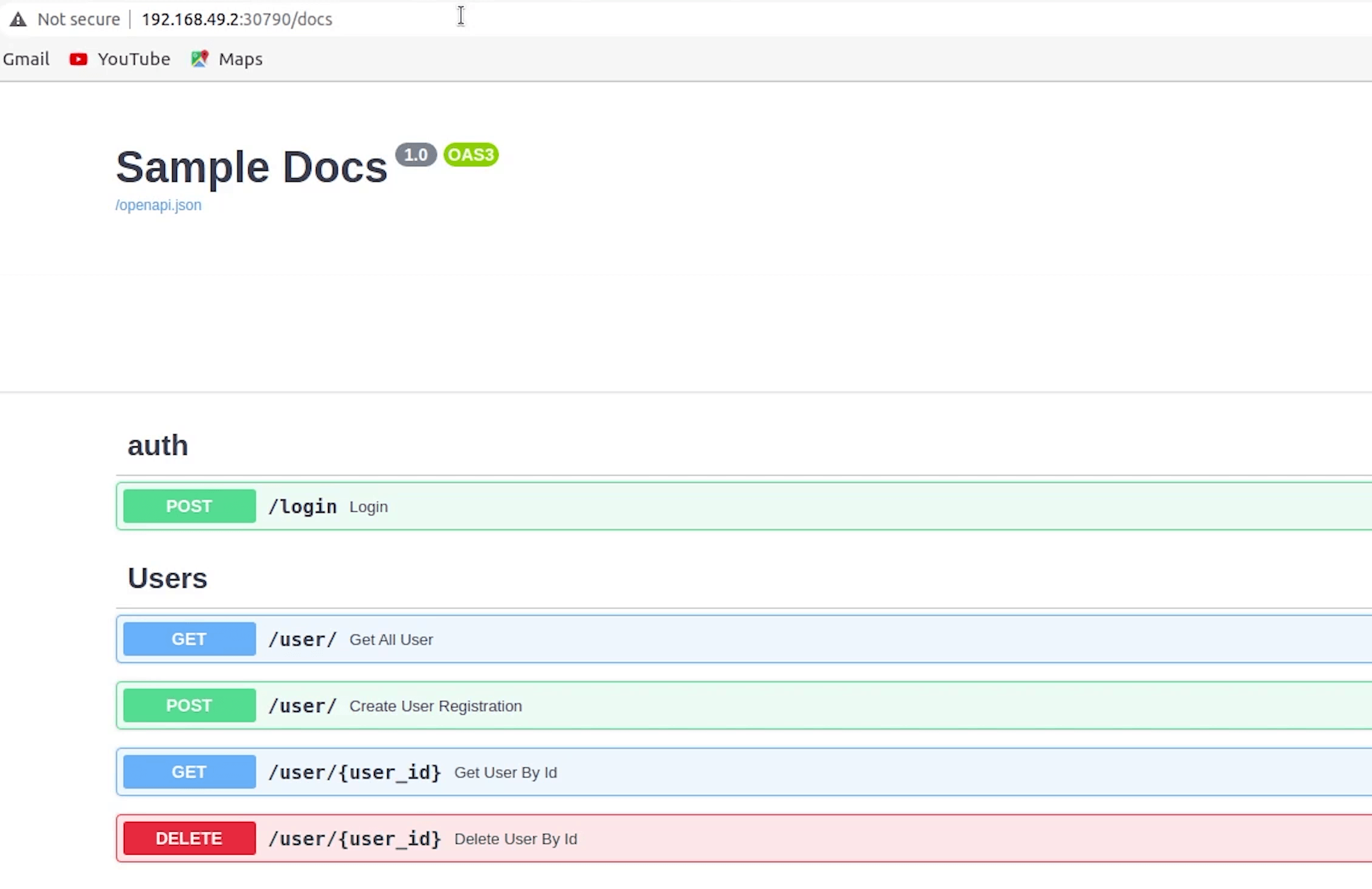Click the Sample Docs title
The height and width of the screenshot is (889, 1372).
coord(251,167)
